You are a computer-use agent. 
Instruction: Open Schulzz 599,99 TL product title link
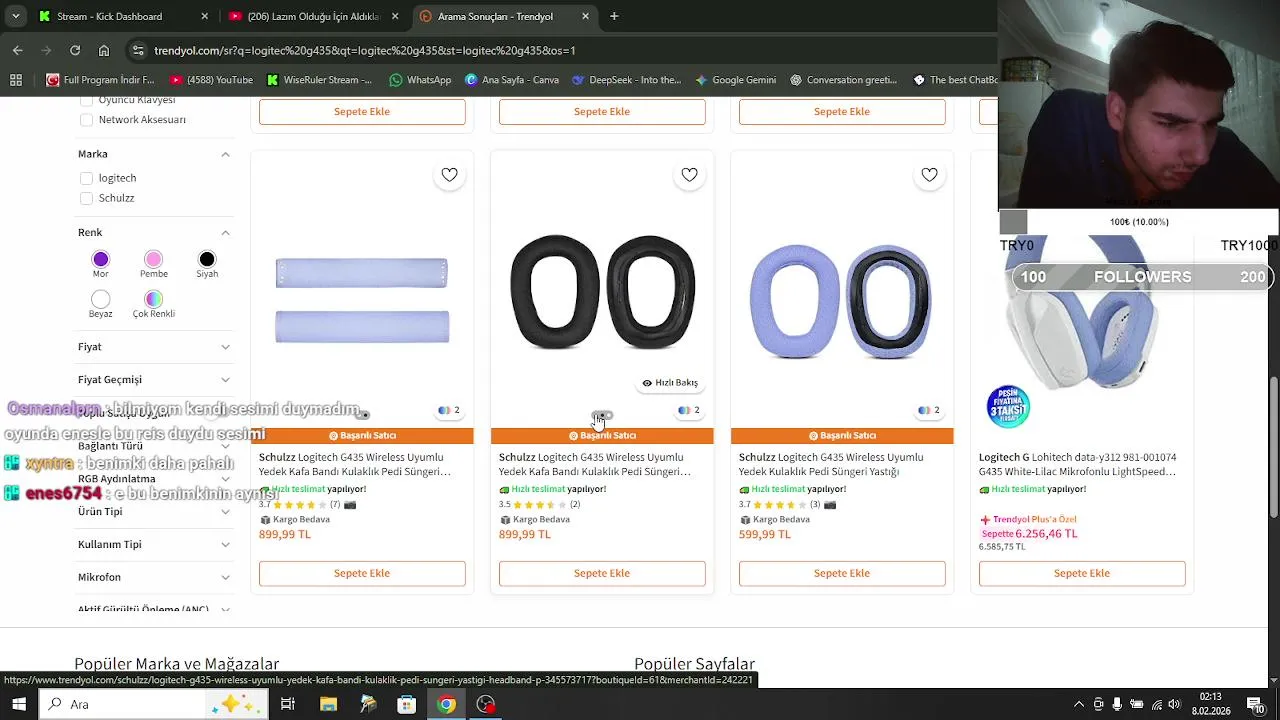tap(831, 464)
